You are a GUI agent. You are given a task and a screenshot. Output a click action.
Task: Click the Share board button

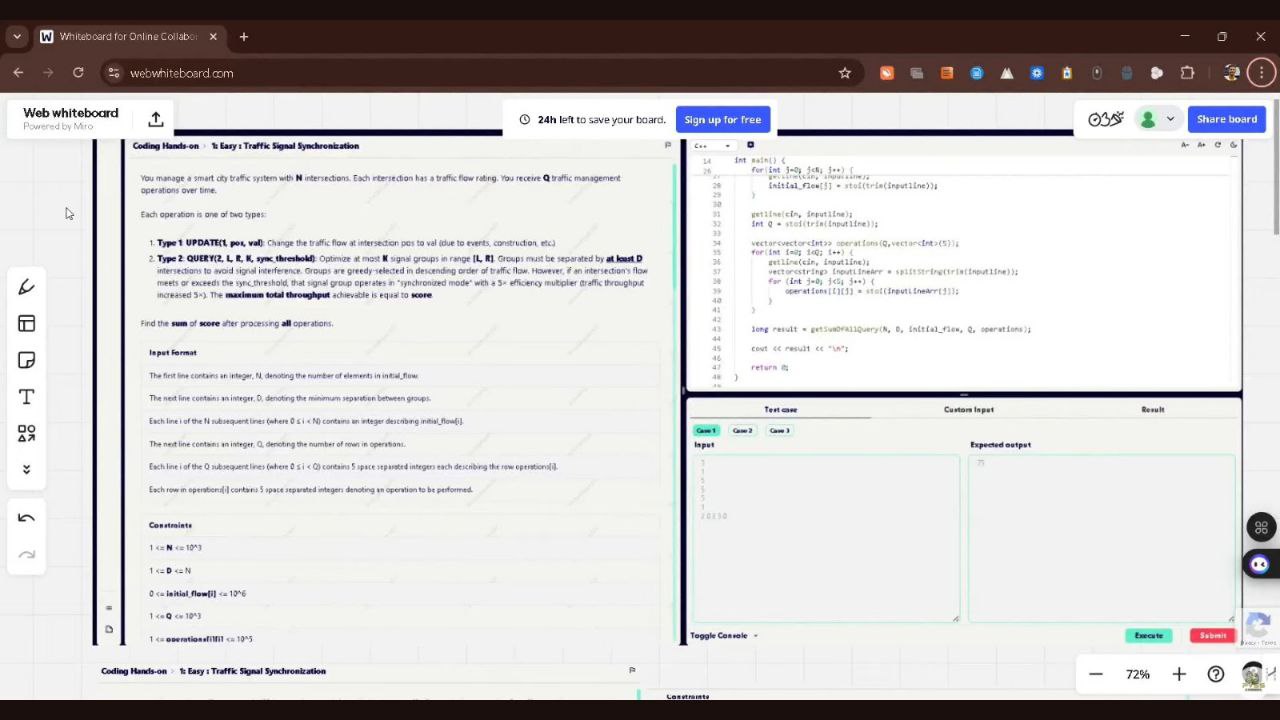(x=1226, y=119)
